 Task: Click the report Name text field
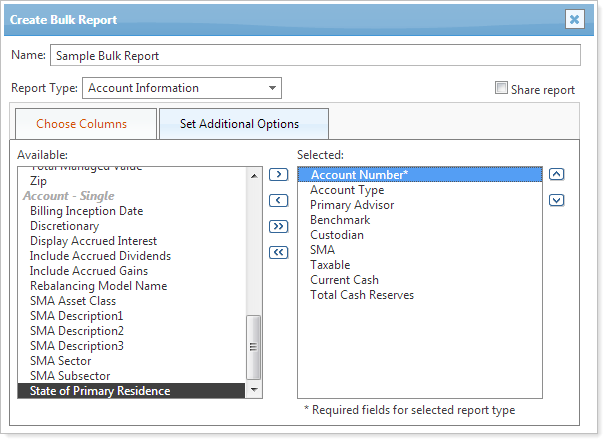315,55
